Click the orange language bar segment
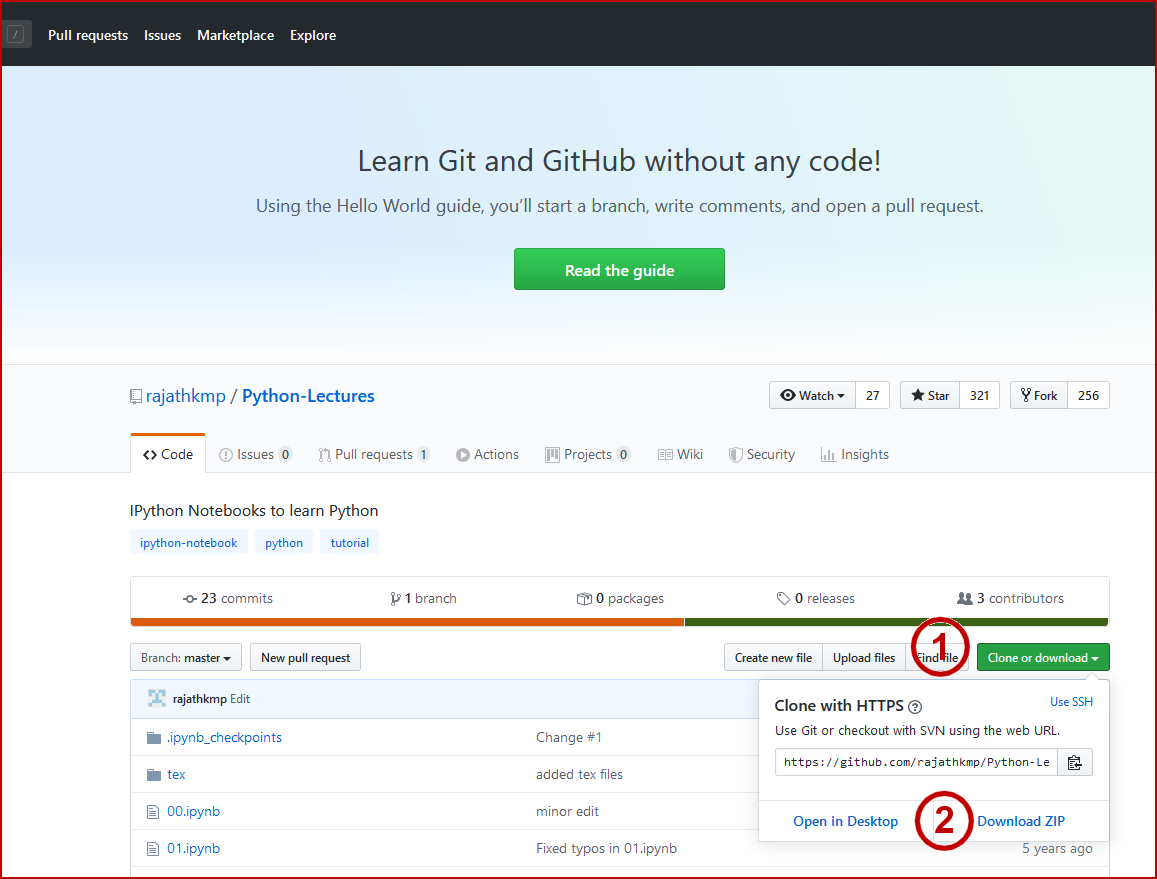Screen dimensions: 1157x879 (x=407, y=622)
